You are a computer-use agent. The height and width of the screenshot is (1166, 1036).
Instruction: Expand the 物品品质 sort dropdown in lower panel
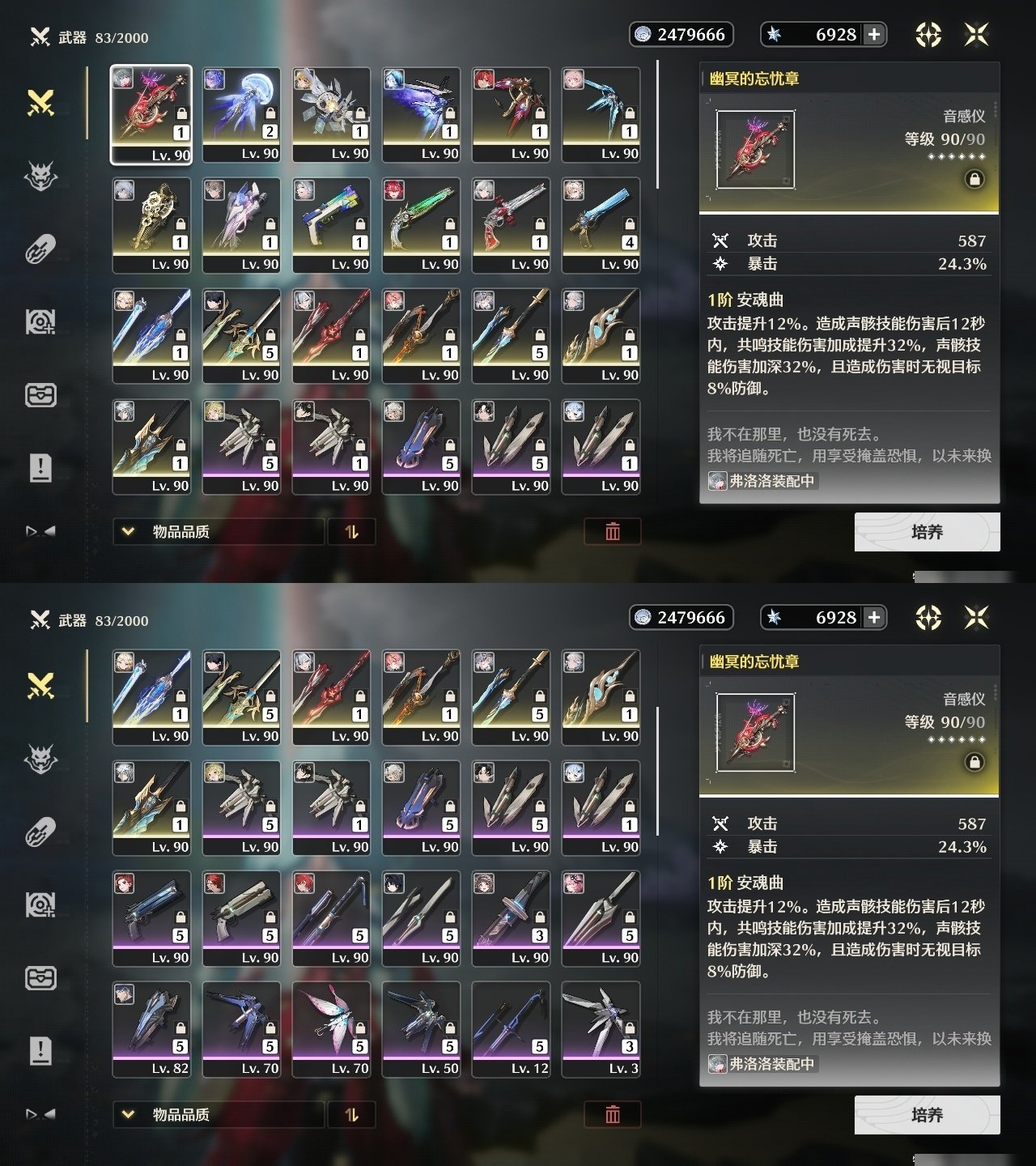click(x=219, y=1114)
